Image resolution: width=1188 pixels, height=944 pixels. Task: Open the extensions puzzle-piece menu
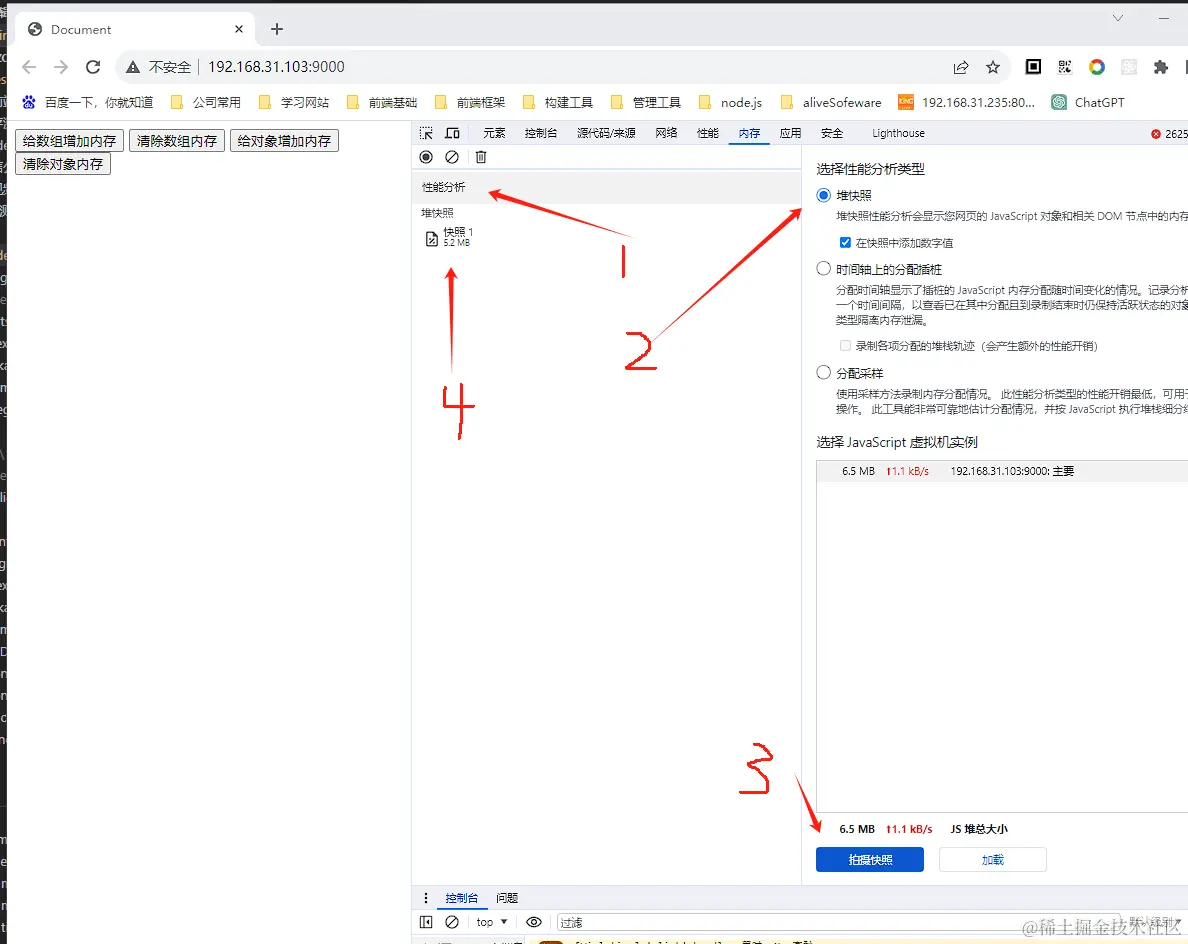pyautogui.click(x=1161, y=67)
